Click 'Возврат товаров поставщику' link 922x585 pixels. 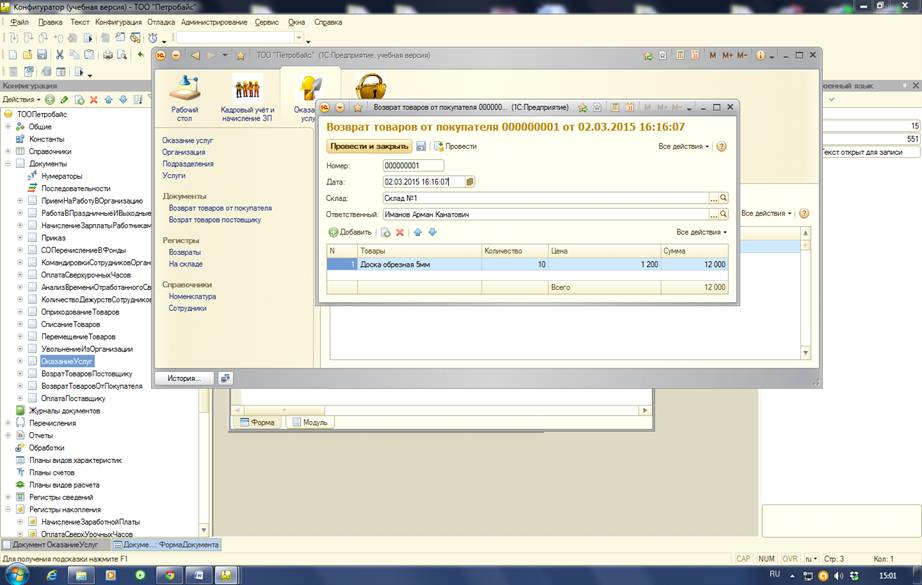[x=215, y=219]
